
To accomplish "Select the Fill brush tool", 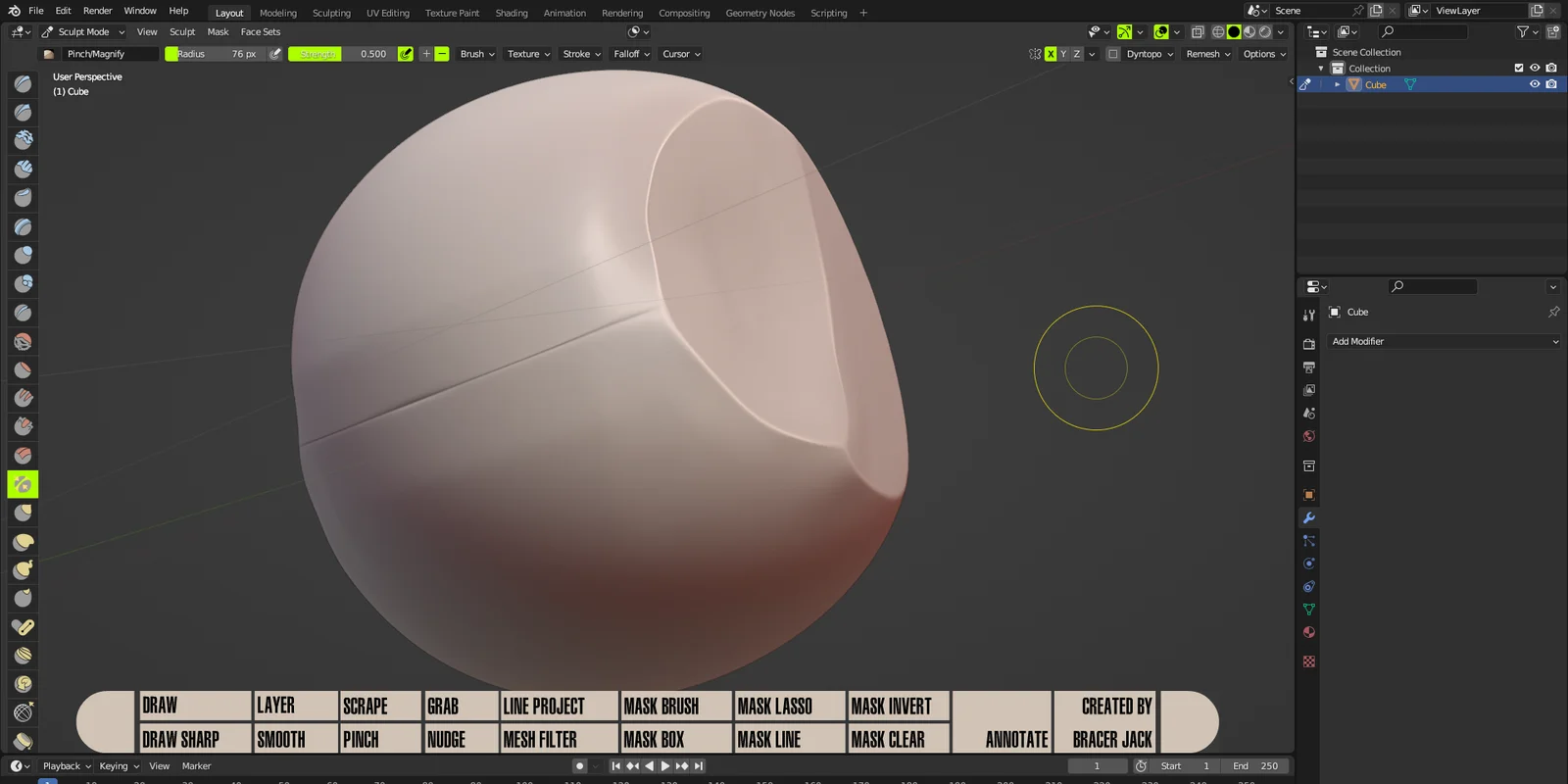I will 23,399.
